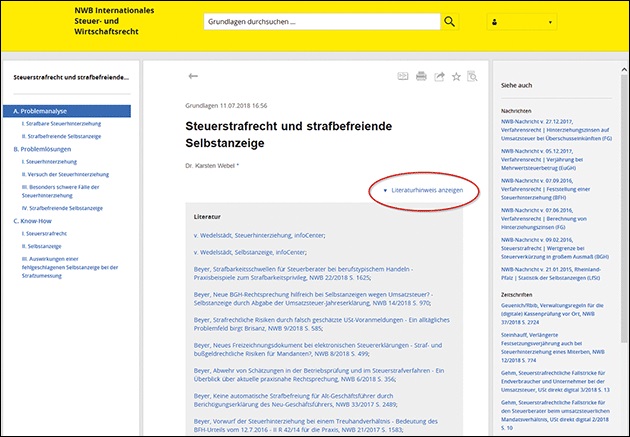Click the print icon in article toolbar
This screenshot has height=437, width=630.
[421, 76]
